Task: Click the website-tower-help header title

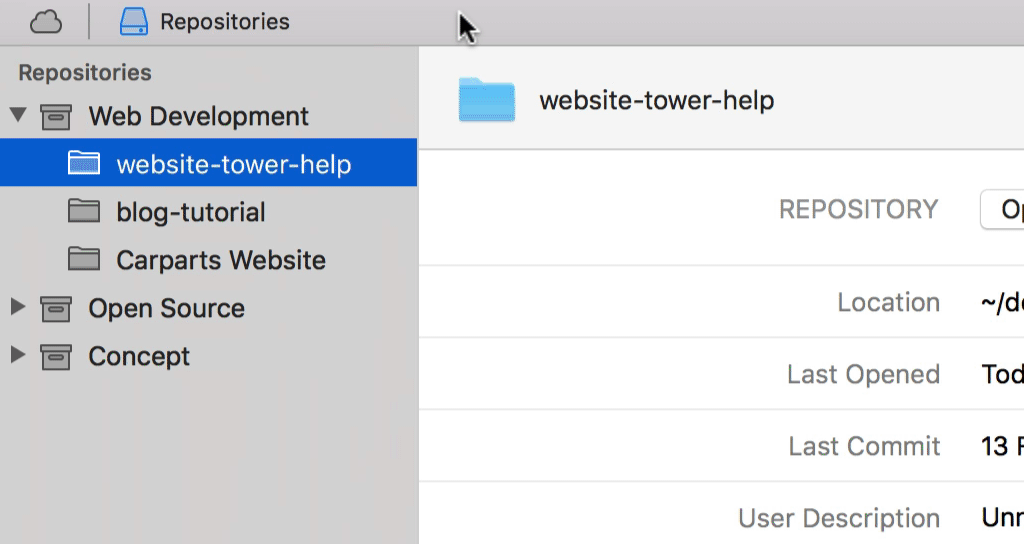Action: tap(656, 101)
